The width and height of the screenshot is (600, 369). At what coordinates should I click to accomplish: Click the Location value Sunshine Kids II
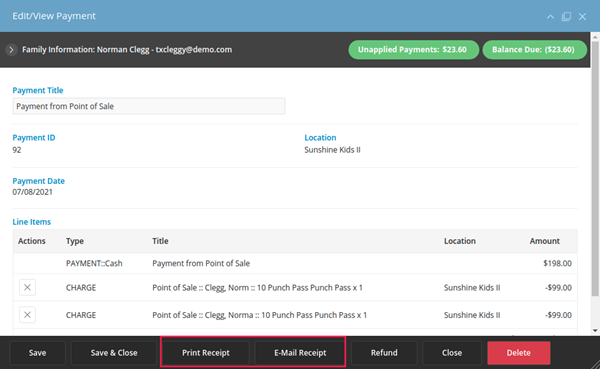(x=332, y=150)
